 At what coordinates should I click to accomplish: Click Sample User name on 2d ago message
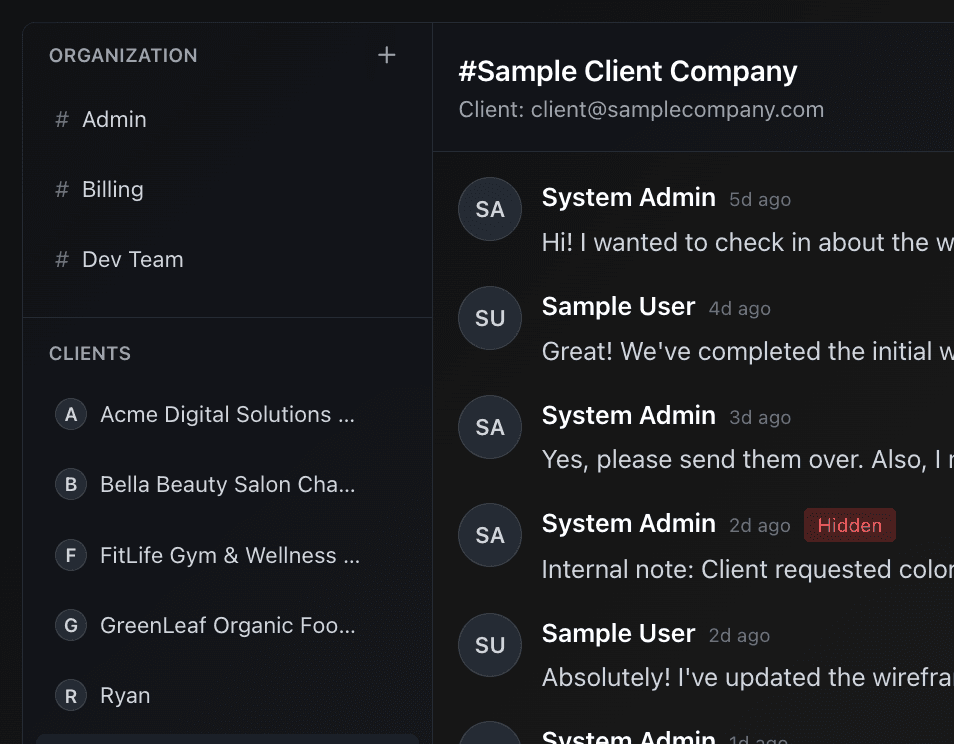(x=618, y=634)
